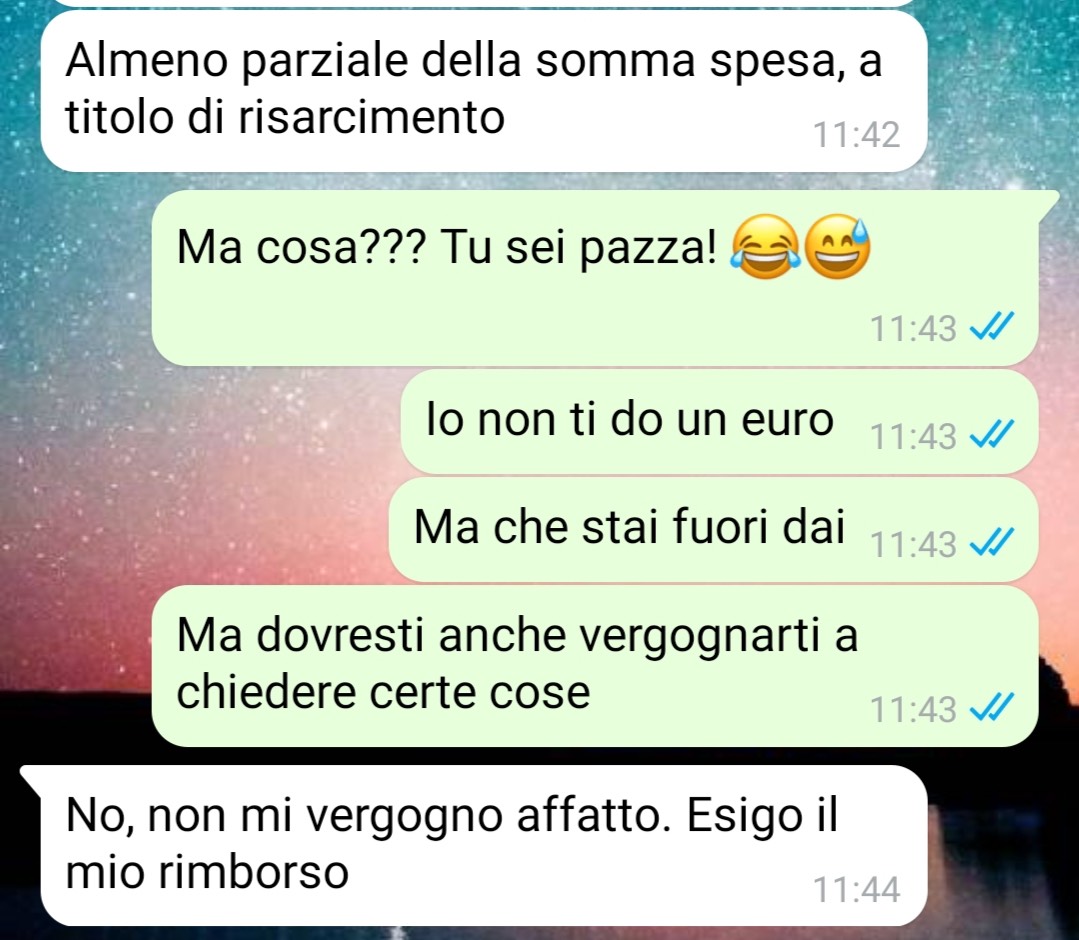
Task: Tap read checkmarks on 'Ma che stai fuori dai'
Action: (992, 543)
